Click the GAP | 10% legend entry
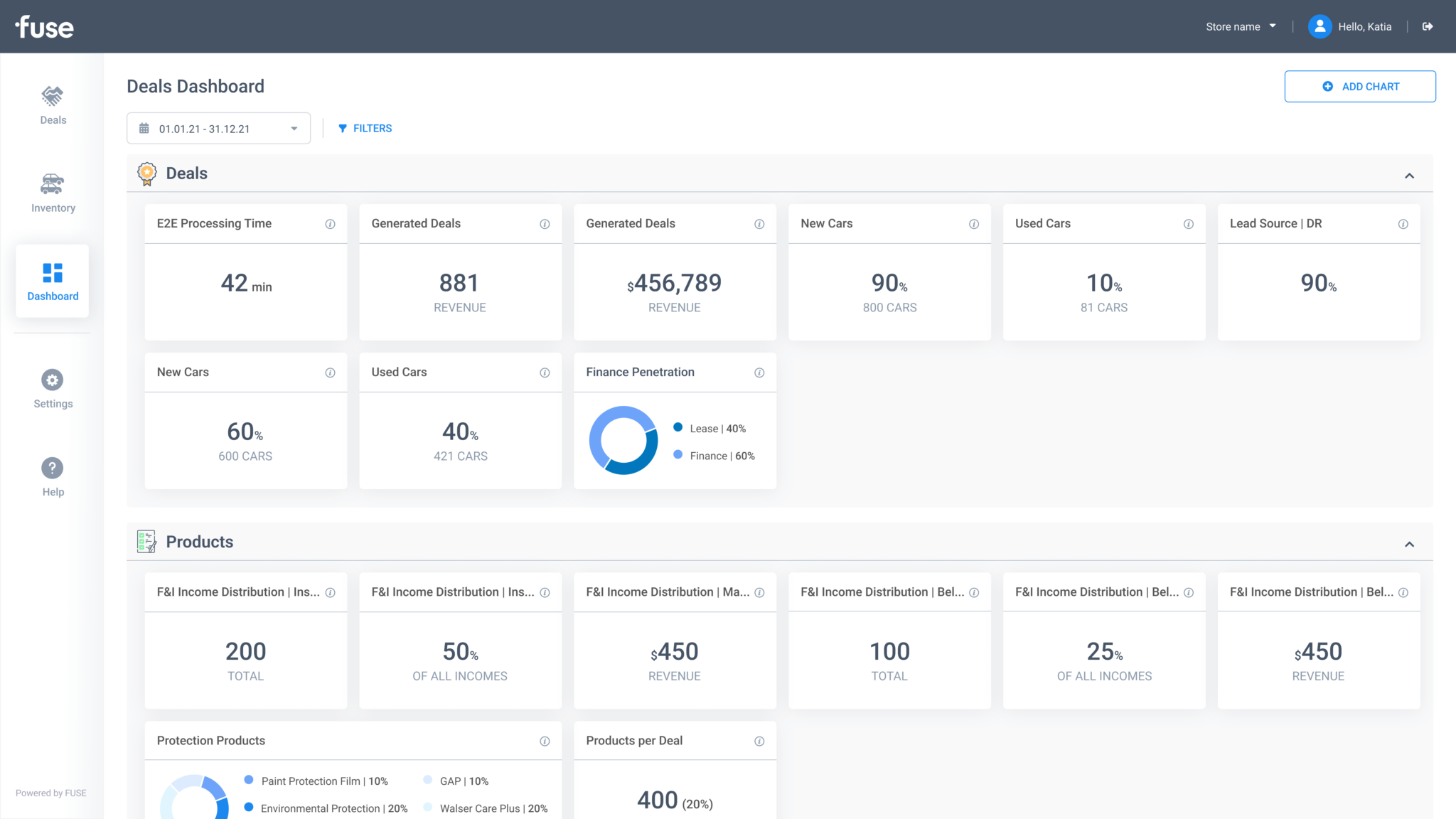Image resolution: width=1456 pixels, height=819 pixels. click(456, 781)
